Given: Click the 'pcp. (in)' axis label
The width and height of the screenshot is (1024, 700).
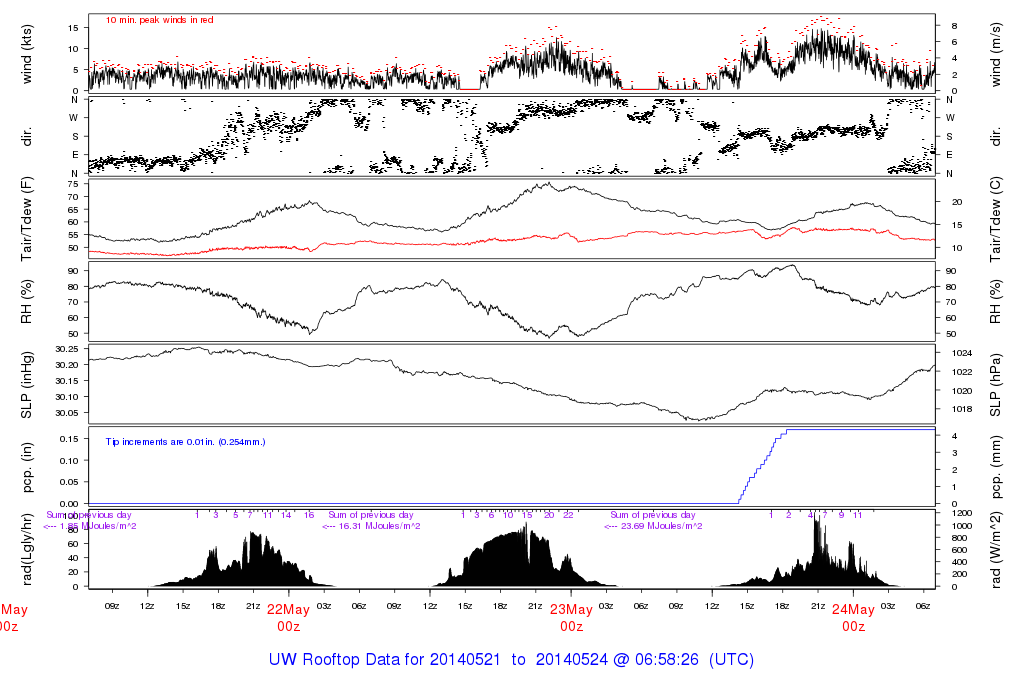Looking at the screenshot, I should pyautogui.click(x=27, y=467).
